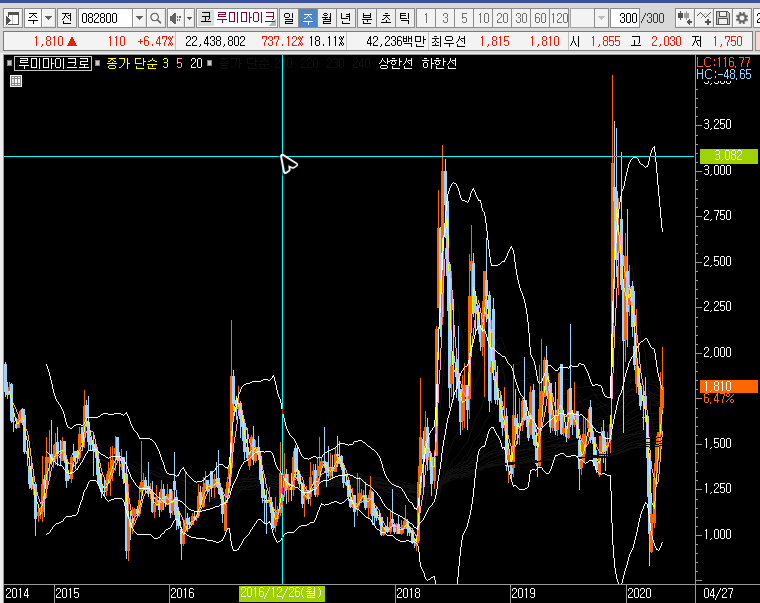Toggle 종가 단순 3 5 20 legend marker

(97, 63)
